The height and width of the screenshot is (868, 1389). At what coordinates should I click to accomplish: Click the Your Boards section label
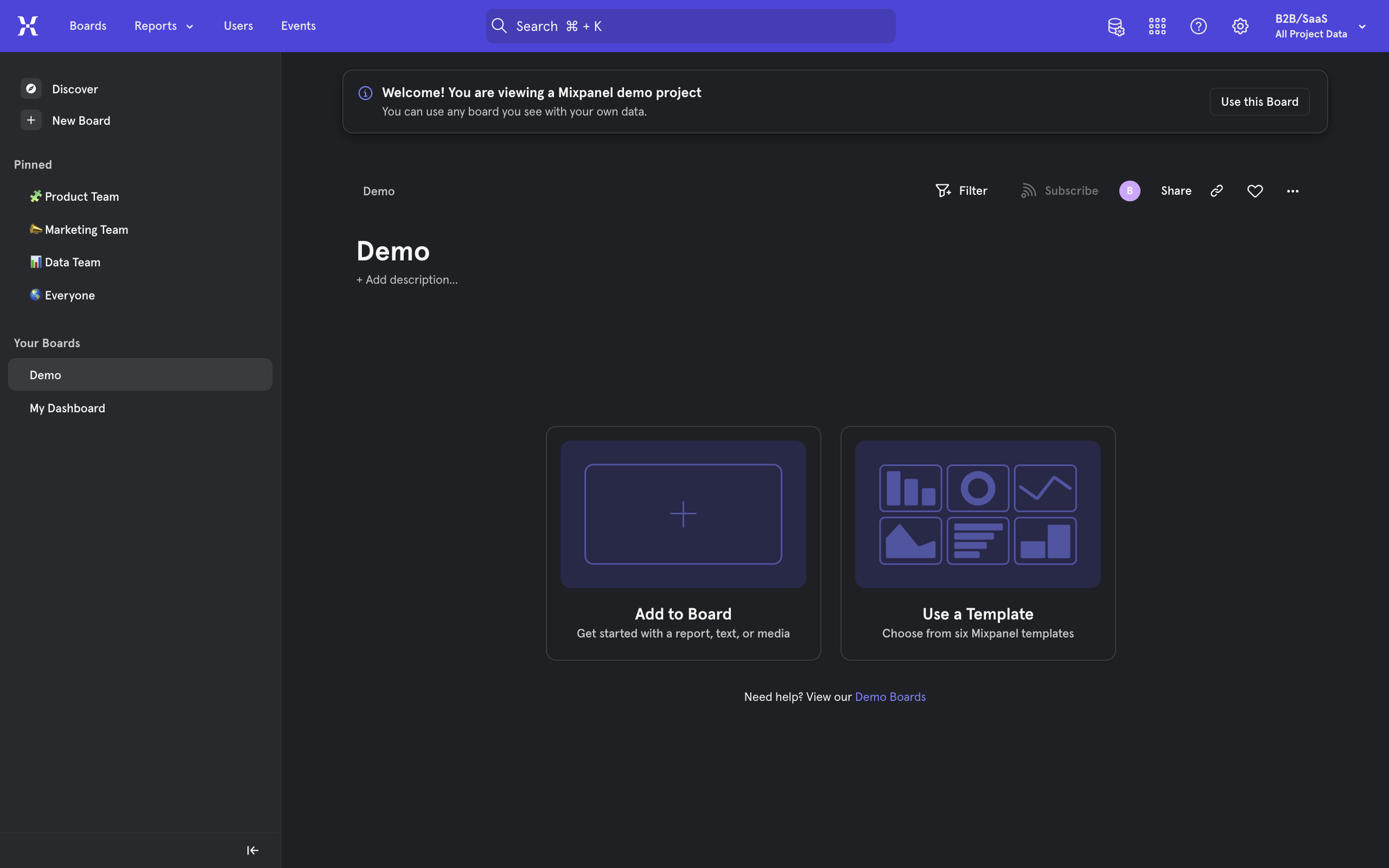click(x=47, y=343)
